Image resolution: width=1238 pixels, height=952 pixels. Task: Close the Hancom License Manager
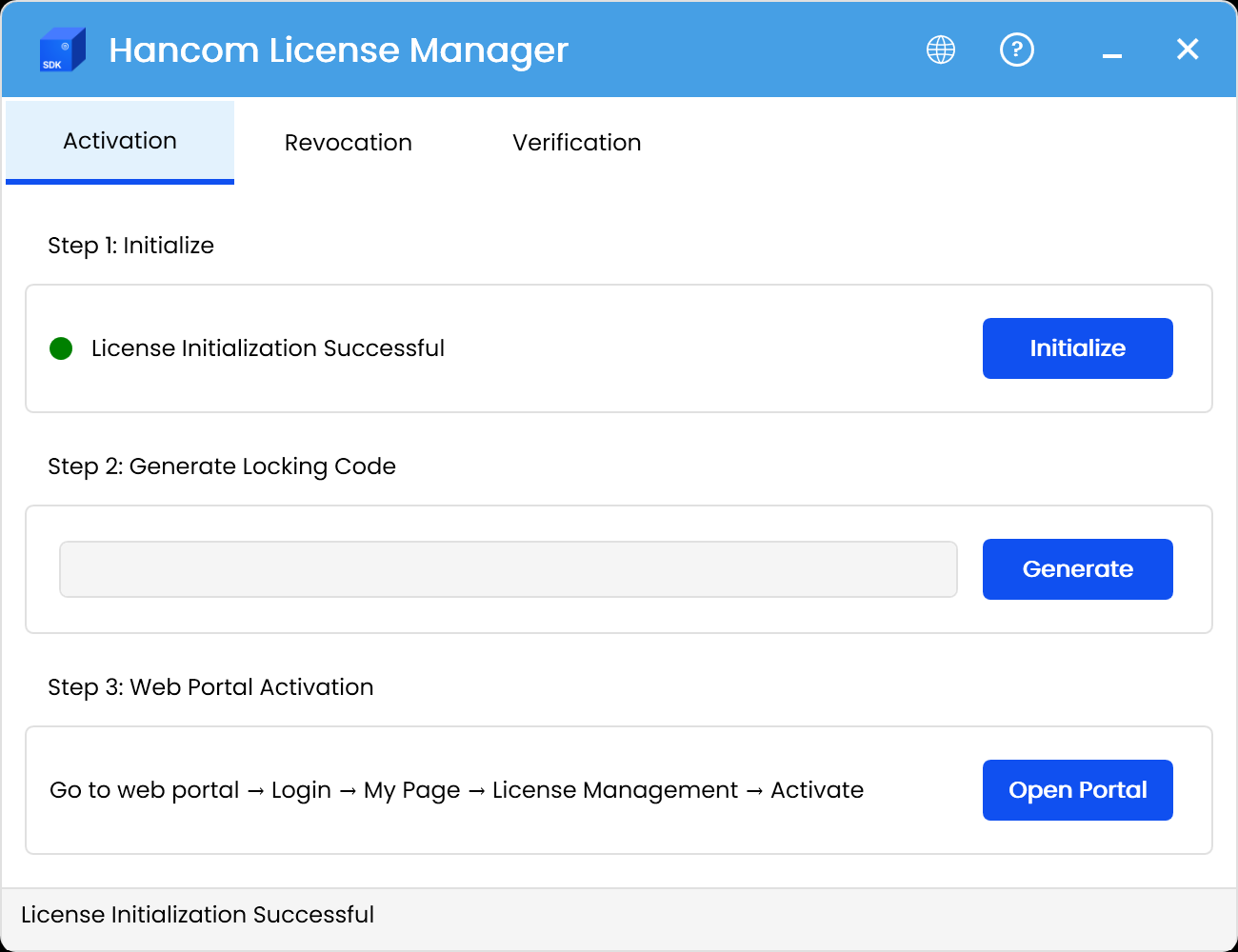pos(1188,50)
